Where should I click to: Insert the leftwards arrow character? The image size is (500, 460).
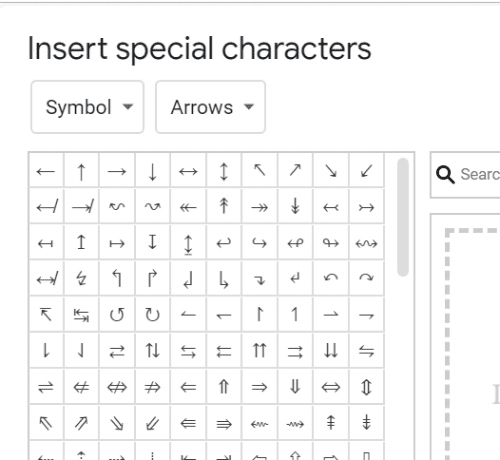point(46,172)
